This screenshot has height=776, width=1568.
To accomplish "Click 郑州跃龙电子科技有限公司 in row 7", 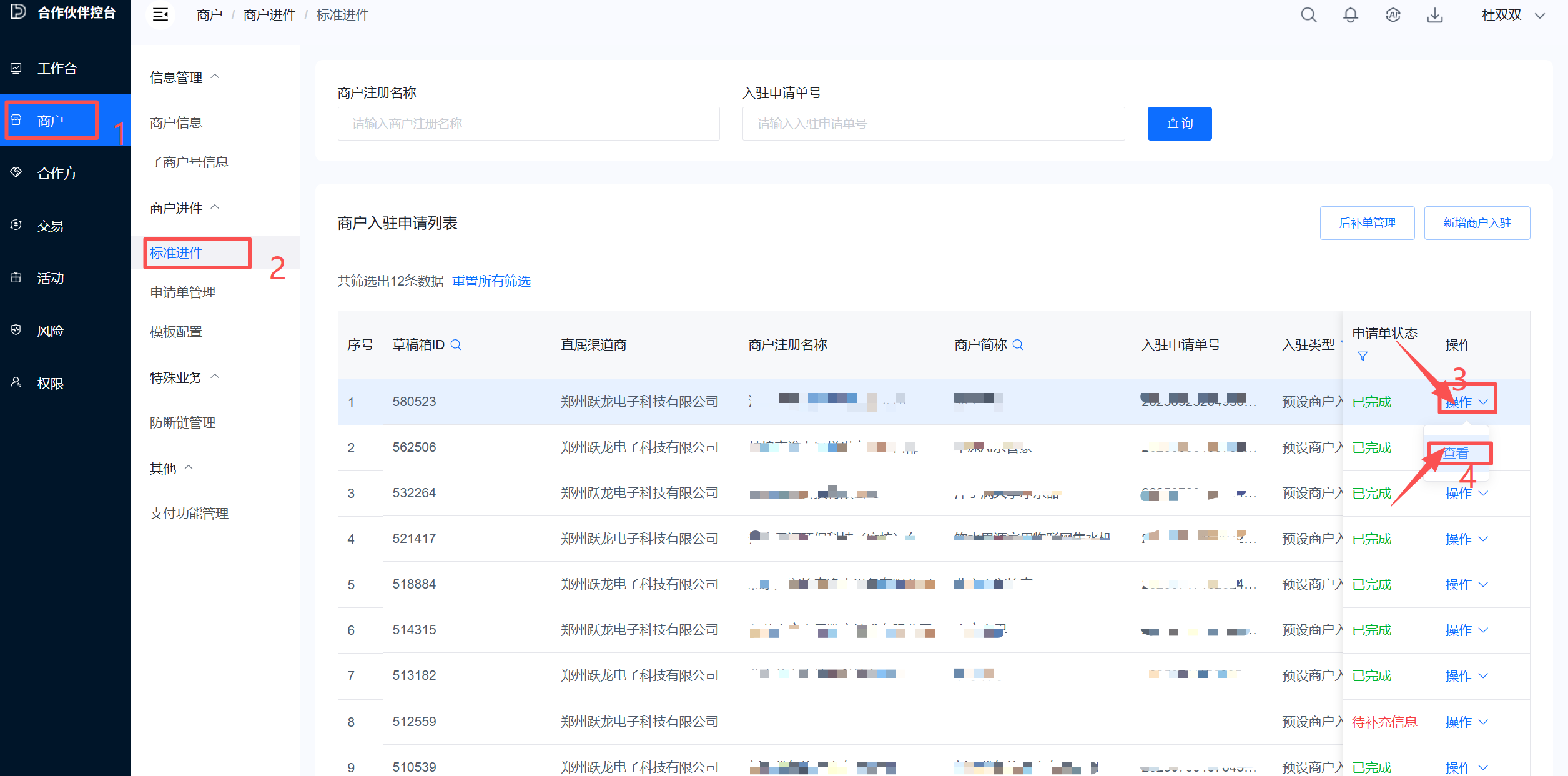I will 640,675.
